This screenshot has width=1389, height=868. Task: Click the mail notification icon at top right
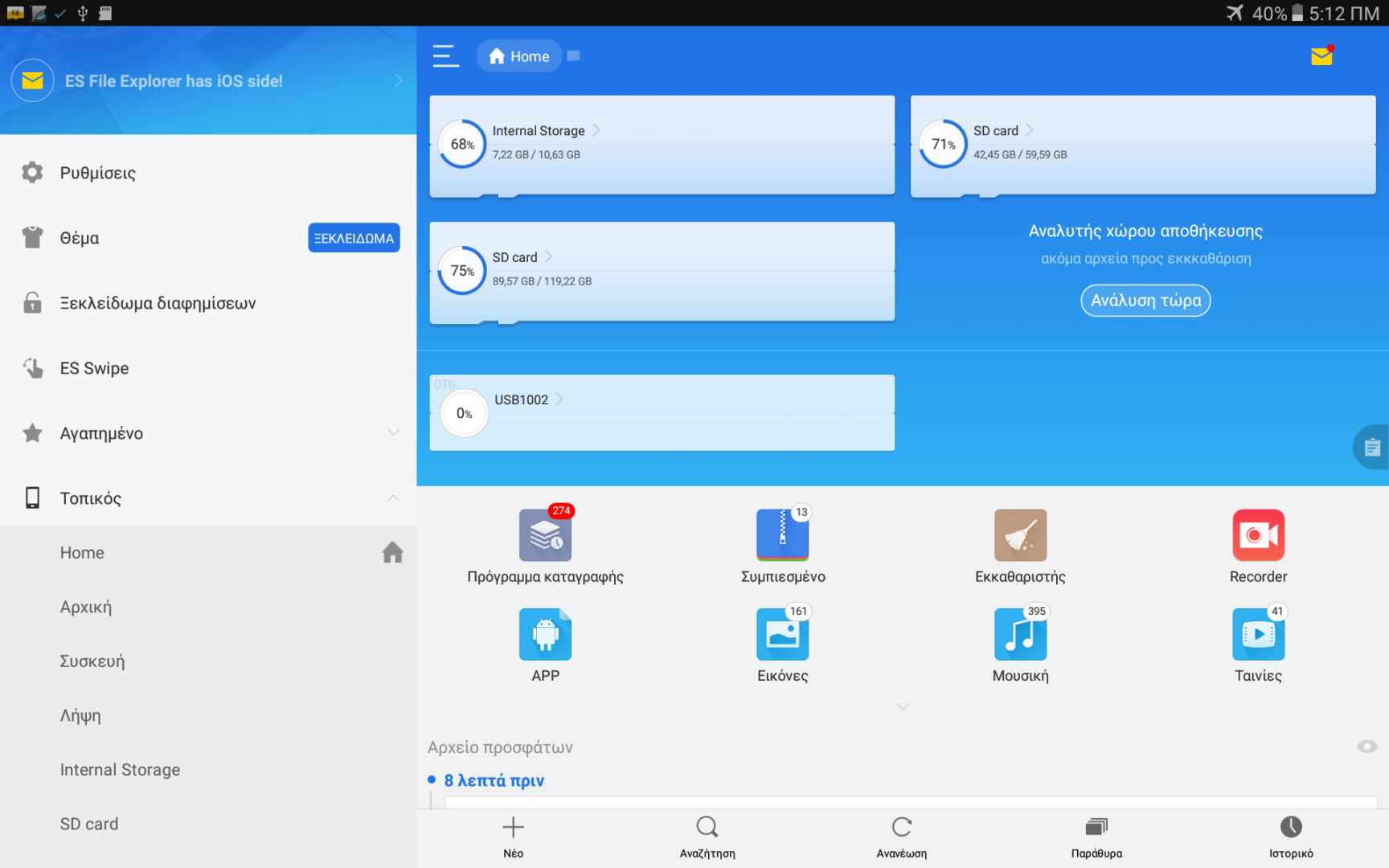coord(1321,56)
